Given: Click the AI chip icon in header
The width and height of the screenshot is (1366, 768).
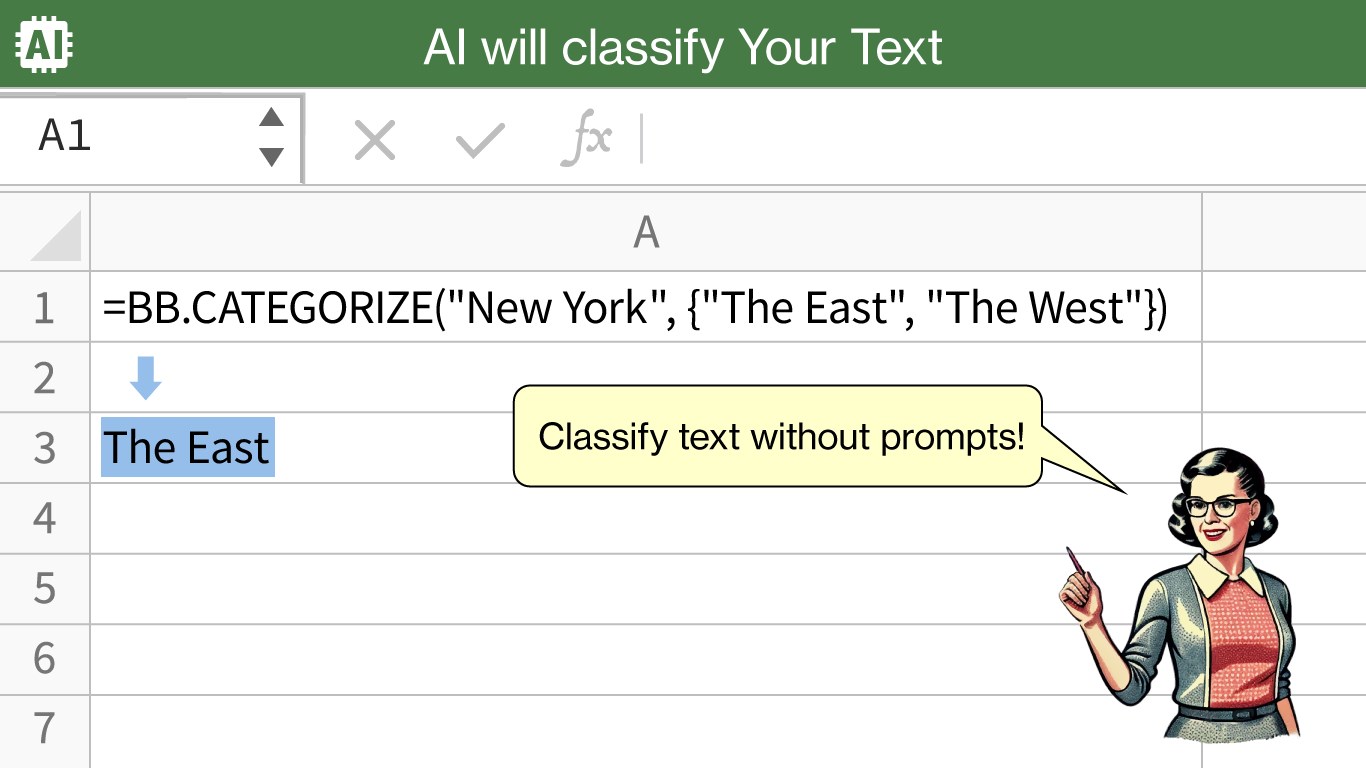Looking at the screenshot, I should (x=45, y=45).
